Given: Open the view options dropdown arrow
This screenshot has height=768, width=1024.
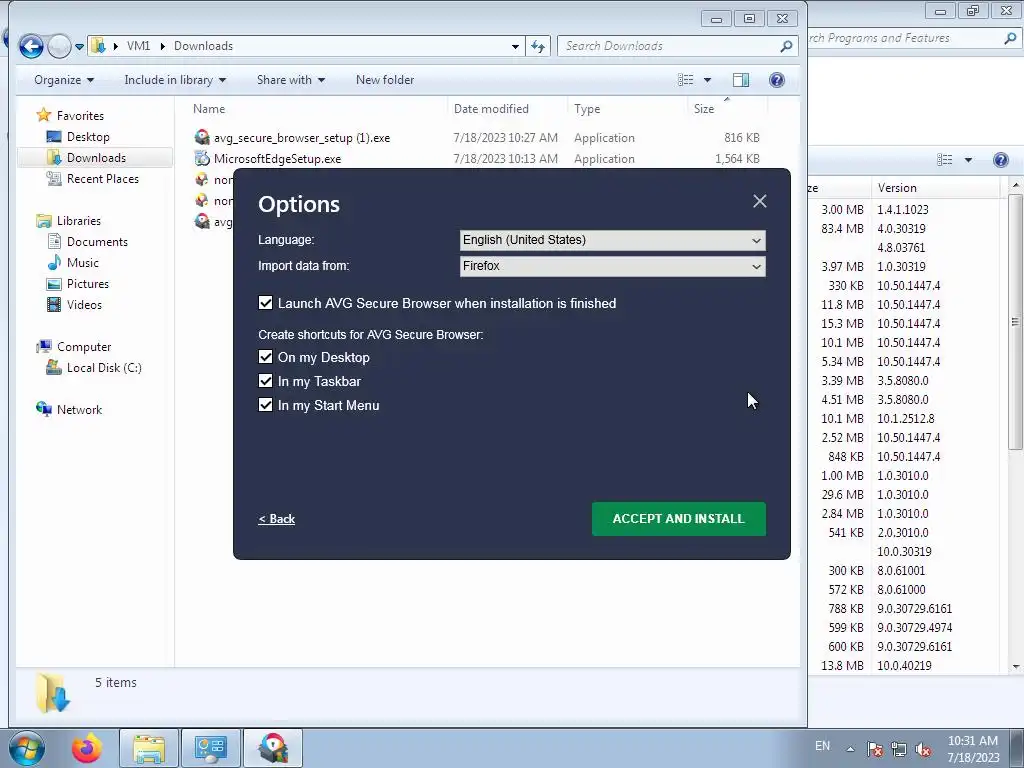Looking at the screenshot, I should (707, 80).
